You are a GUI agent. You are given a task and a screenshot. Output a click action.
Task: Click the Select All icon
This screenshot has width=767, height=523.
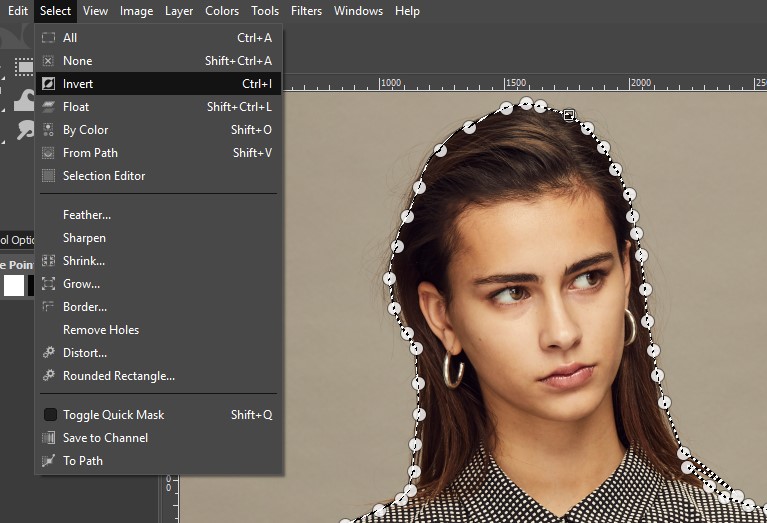[x=48, y=38]
